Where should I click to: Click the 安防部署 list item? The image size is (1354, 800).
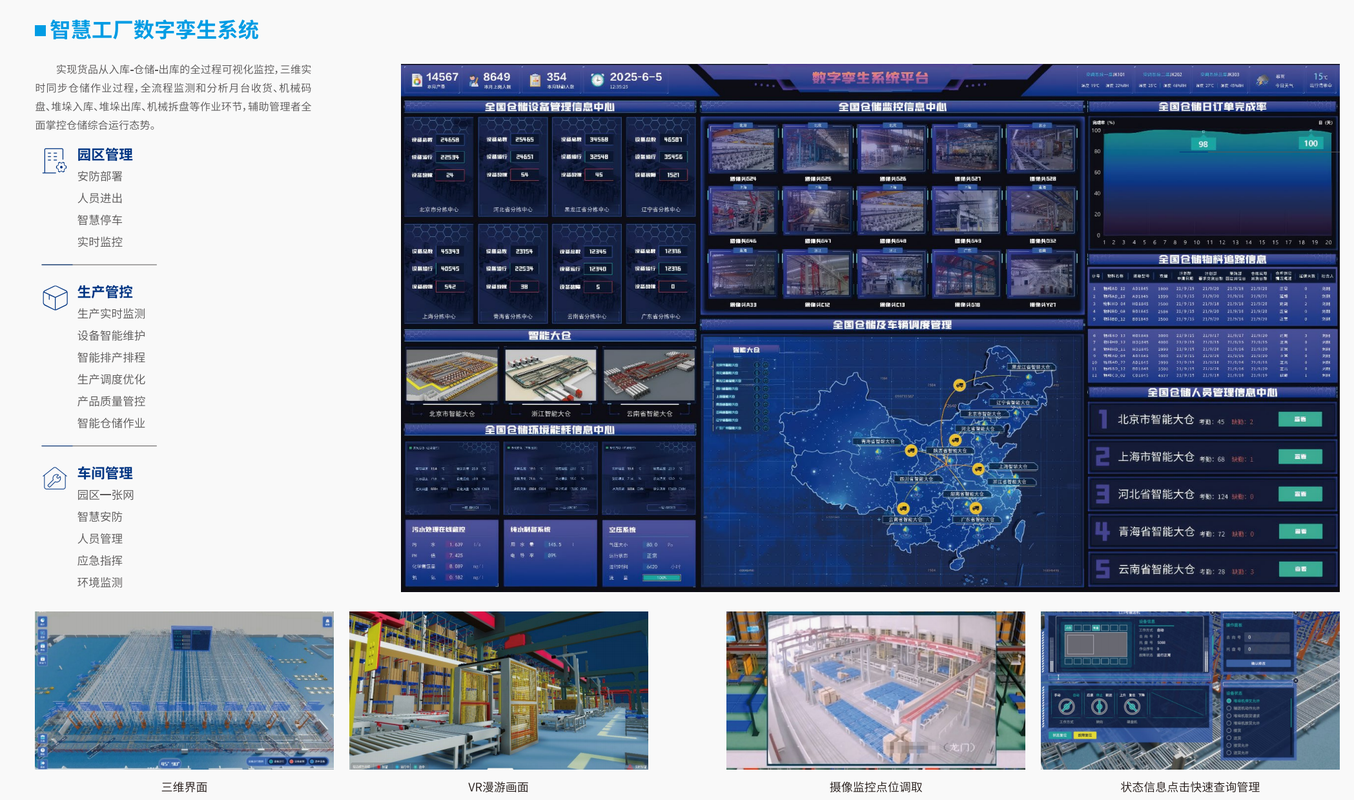tap(100, 176)
